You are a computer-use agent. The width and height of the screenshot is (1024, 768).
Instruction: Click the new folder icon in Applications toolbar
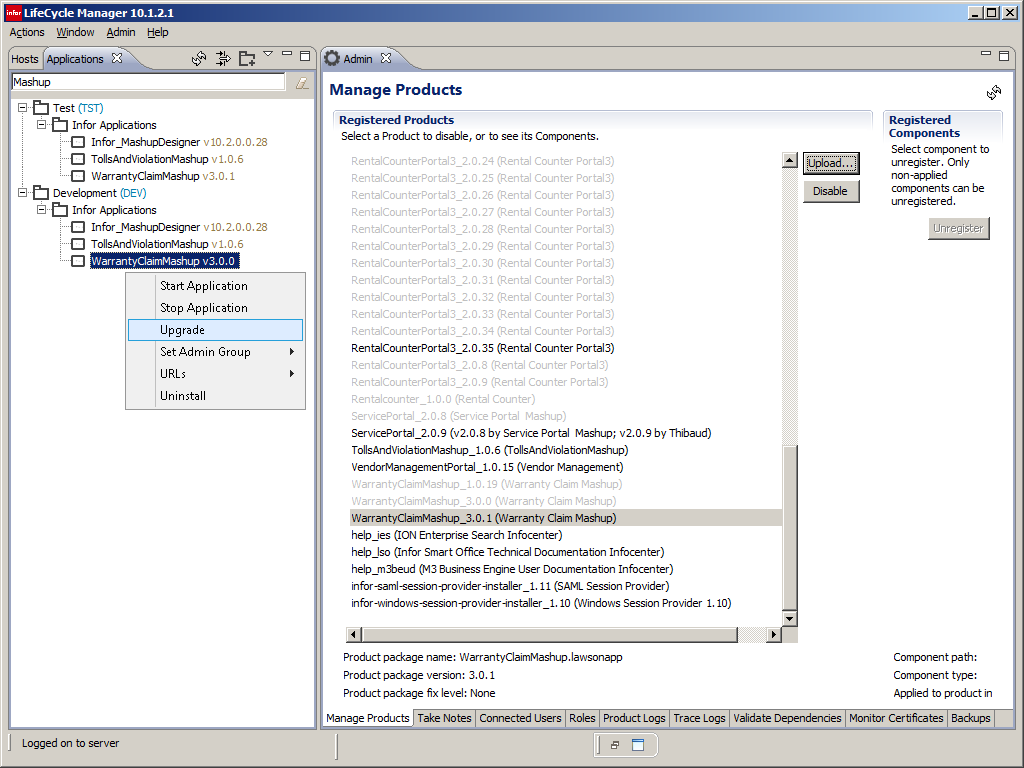point(246,58)
